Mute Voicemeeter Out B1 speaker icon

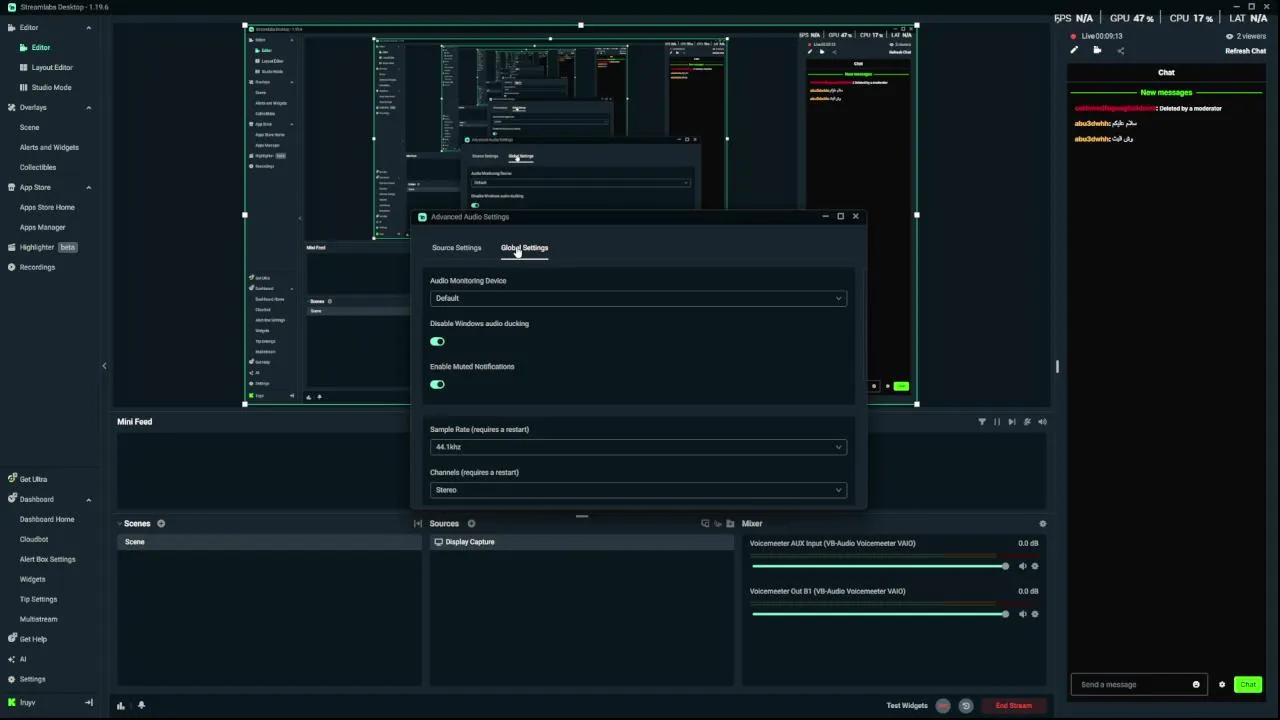[x=1022, y=614]
